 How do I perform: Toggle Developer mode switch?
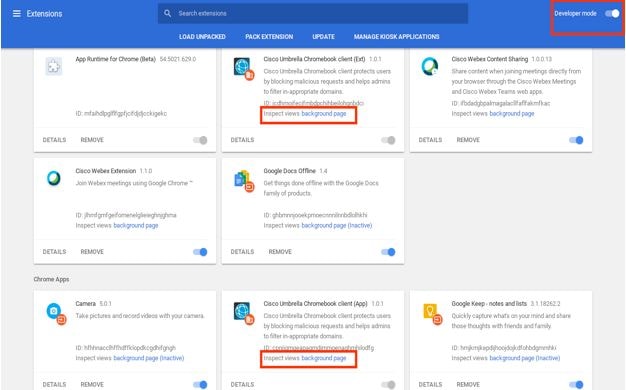(612, 13)
